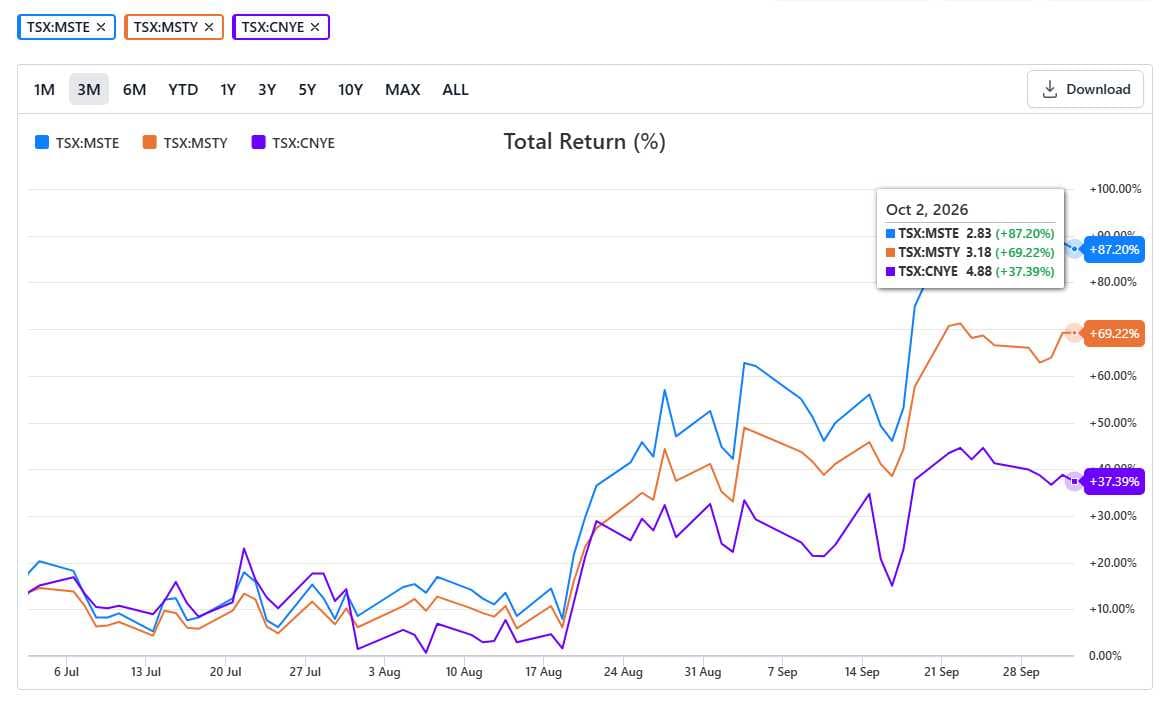The image size is (1166, 701).
Task: Click the TSX:MSTY 3.18 tooltip row
Action: coord(970,253)
